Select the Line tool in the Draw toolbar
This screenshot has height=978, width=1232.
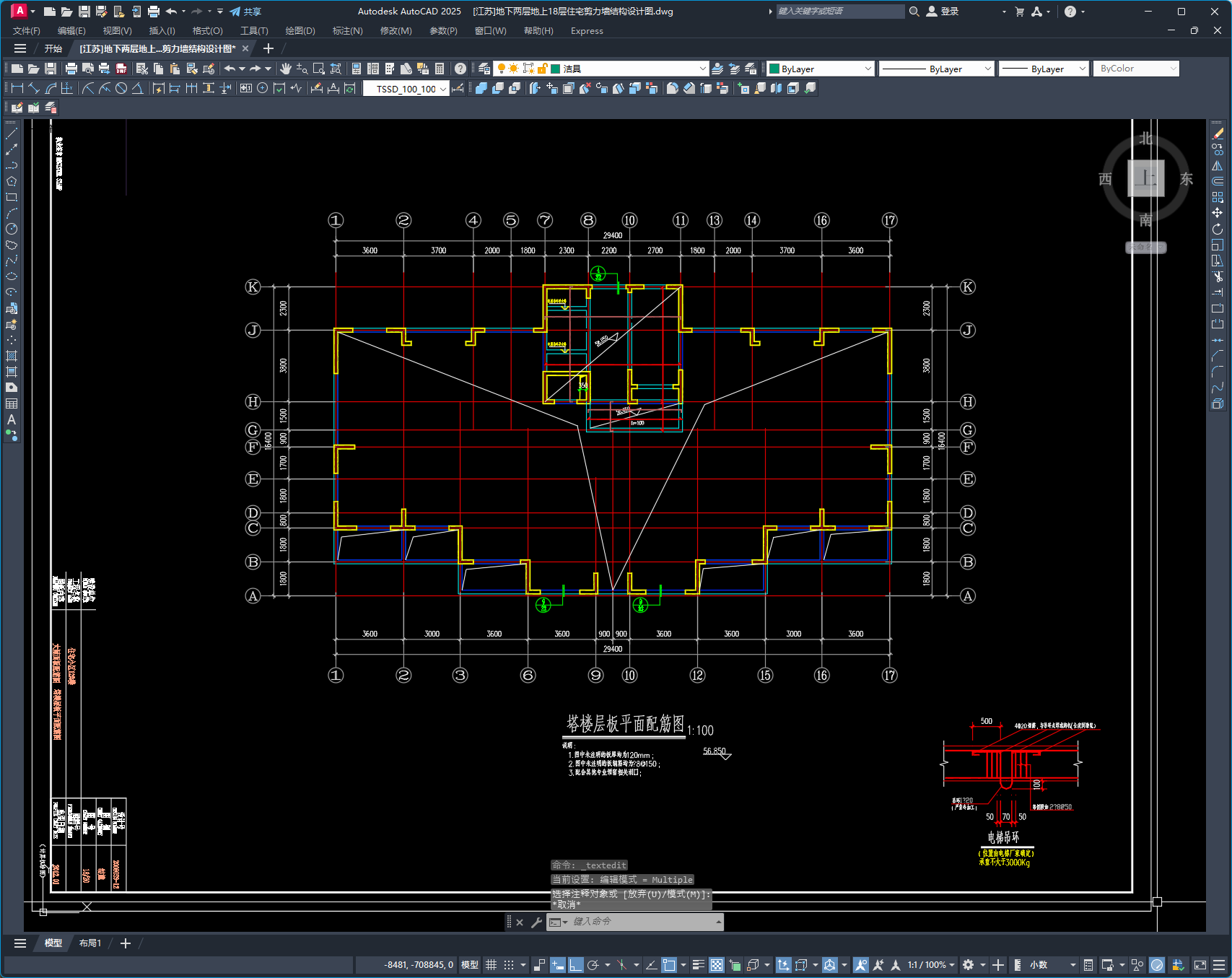pos(12,134)
